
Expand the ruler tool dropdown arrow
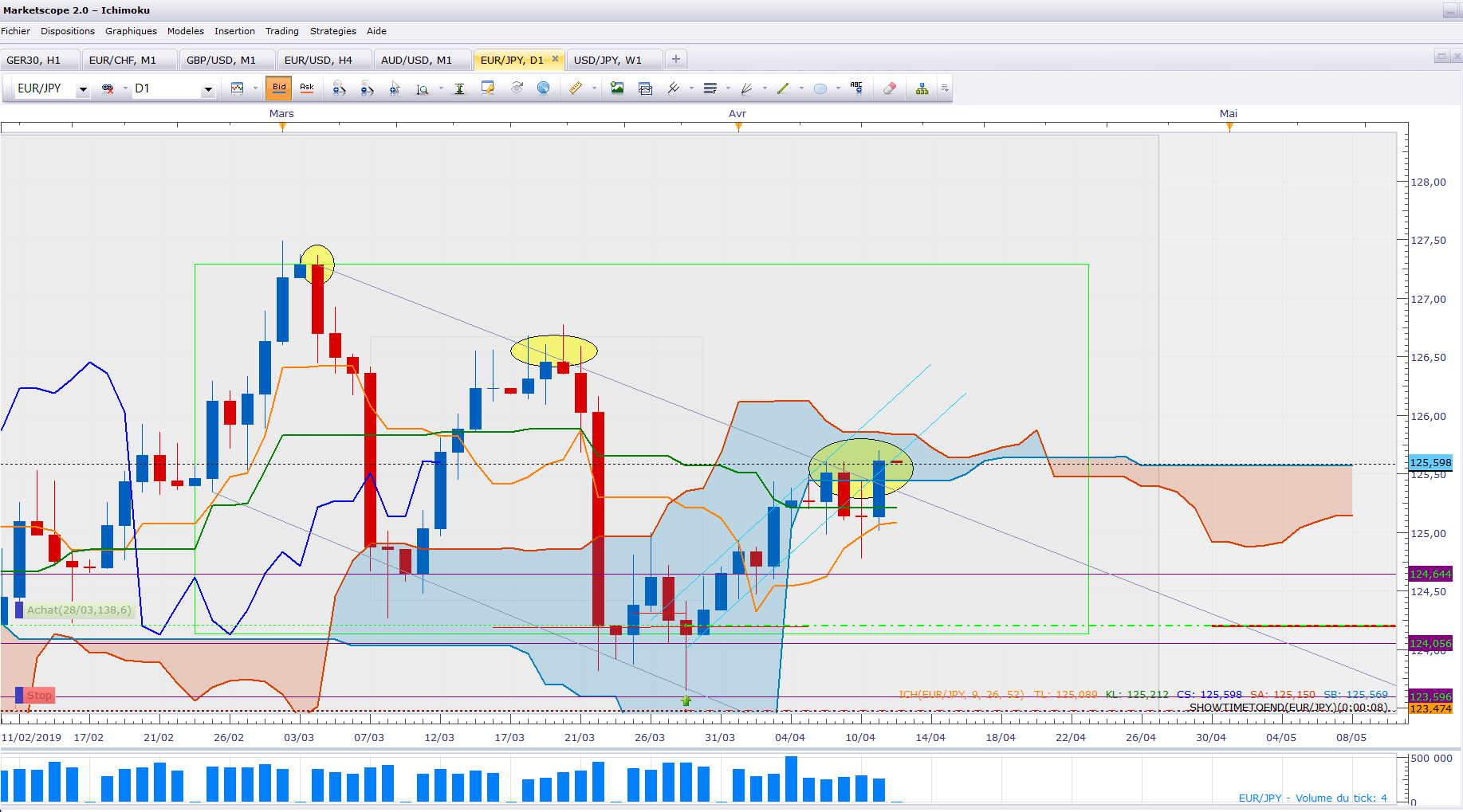[594, 88]
